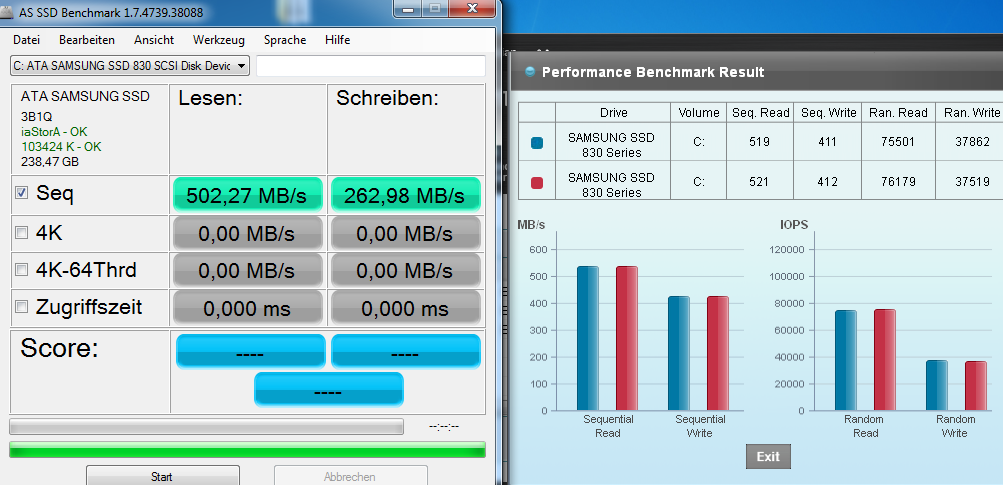
Task: Open the Werkzeug menu
Action: pyautogui.click(x=219, y=40)
